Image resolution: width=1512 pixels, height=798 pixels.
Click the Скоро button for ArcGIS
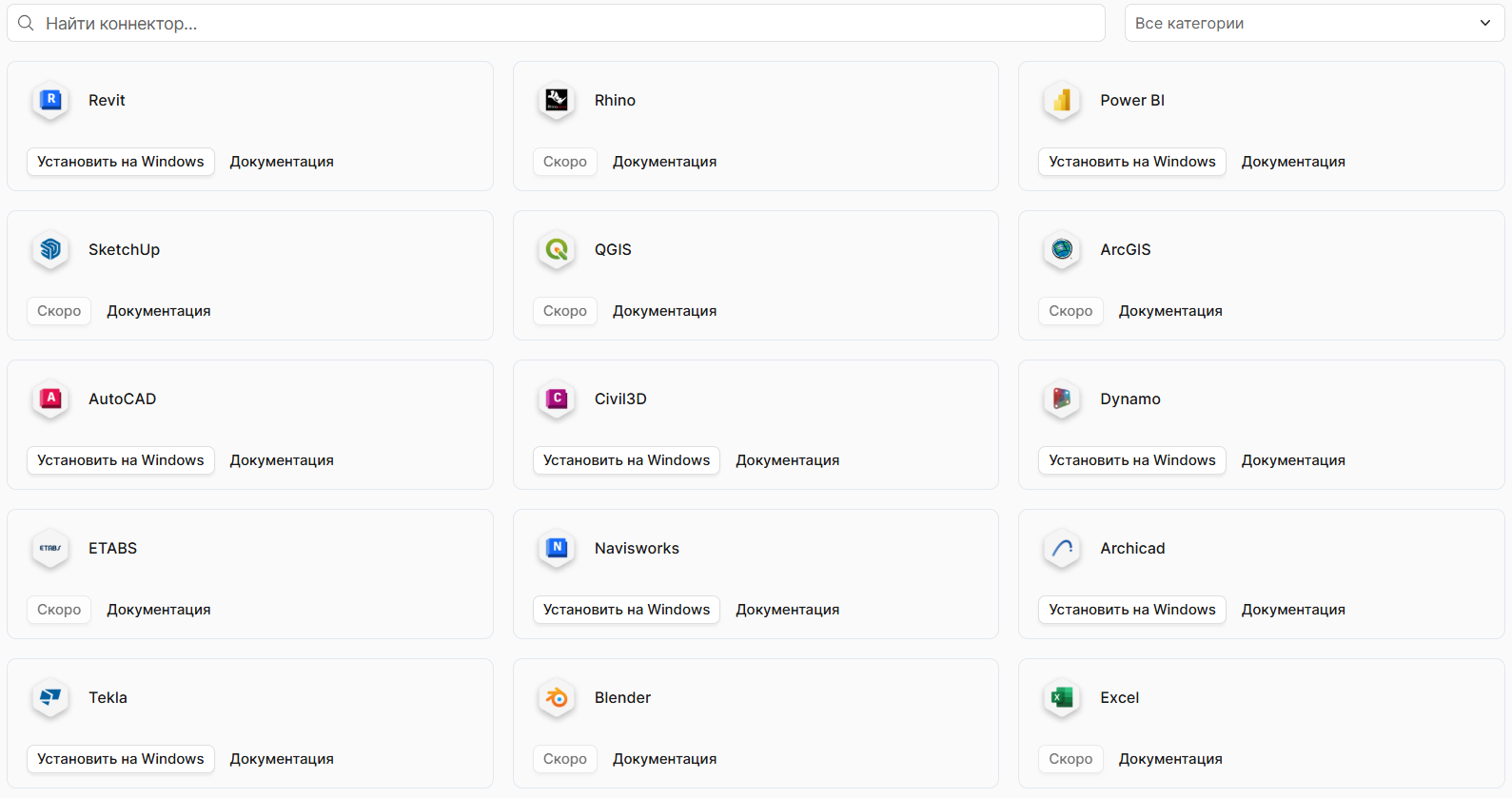(x=1070, y=311)
